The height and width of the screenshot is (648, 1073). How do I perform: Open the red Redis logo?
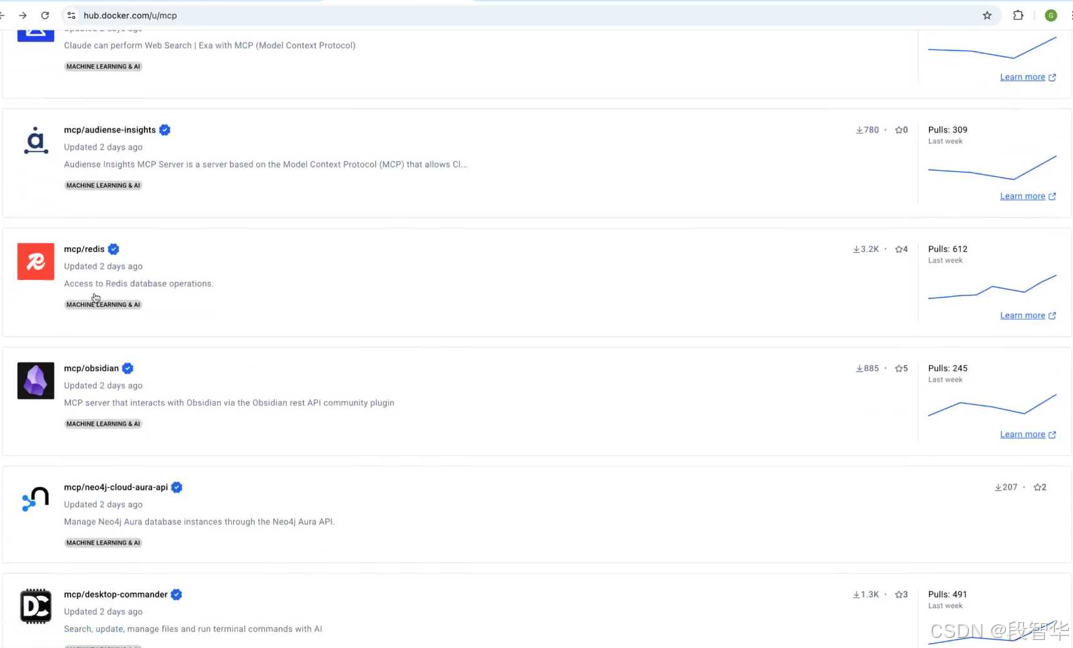click(36, 261)
